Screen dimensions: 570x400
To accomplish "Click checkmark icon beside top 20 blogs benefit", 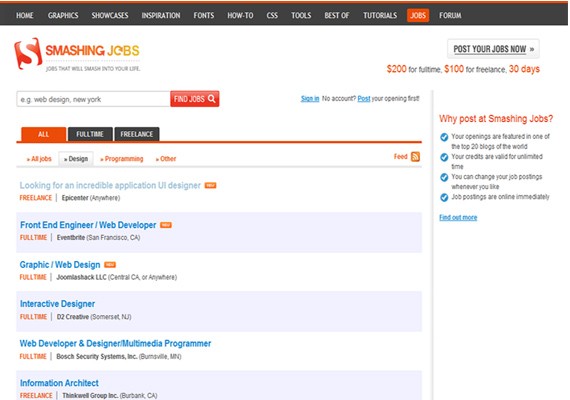I will click(x=444, y=137).
